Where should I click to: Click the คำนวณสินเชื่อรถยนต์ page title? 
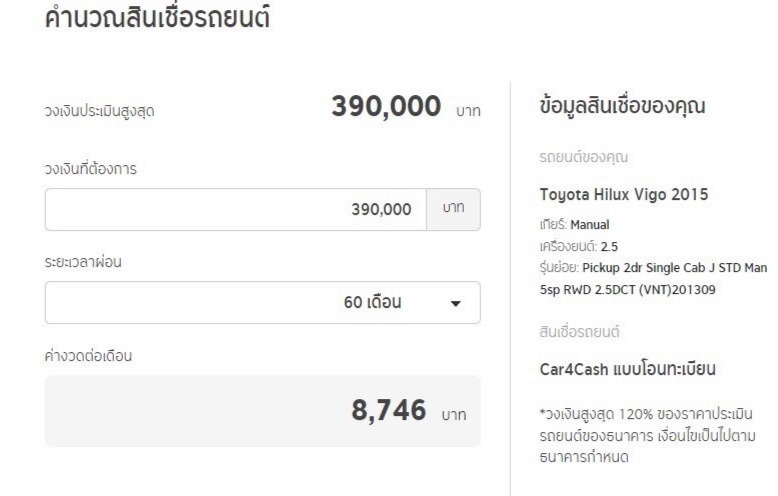point(157,18)
